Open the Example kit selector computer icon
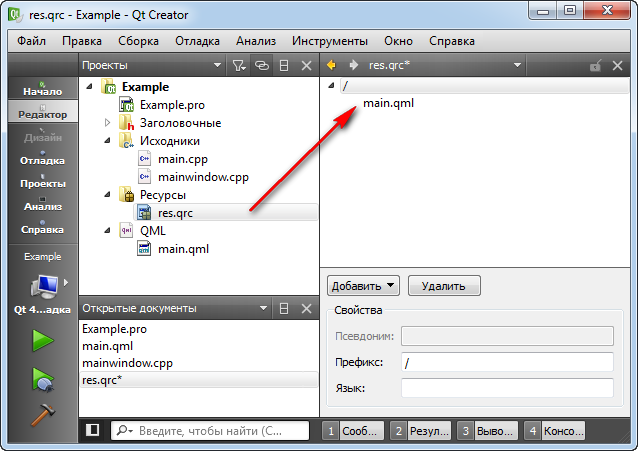 click(44, 286)
